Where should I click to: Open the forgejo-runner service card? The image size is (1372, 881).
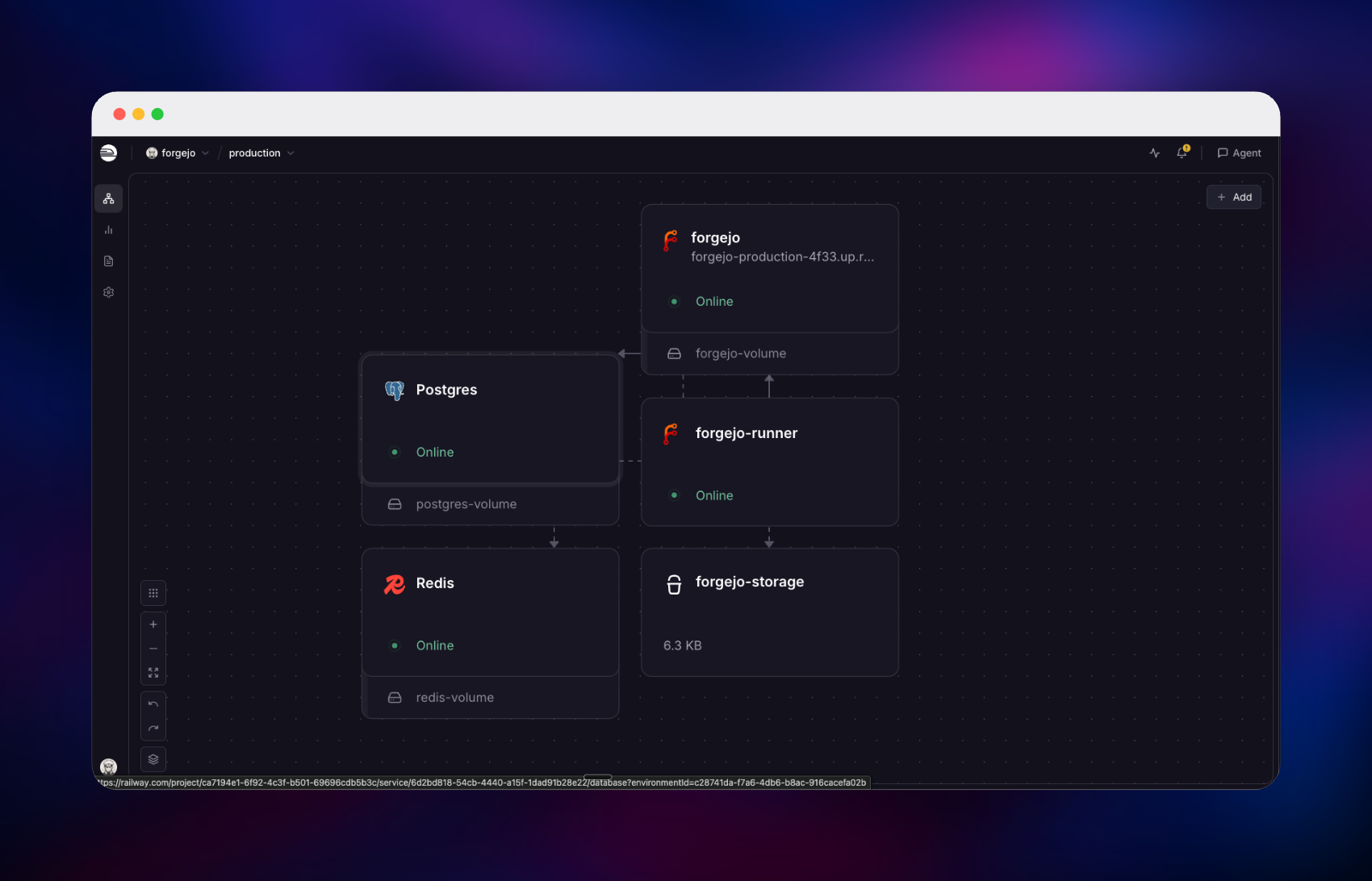click(x=770, y=462)
